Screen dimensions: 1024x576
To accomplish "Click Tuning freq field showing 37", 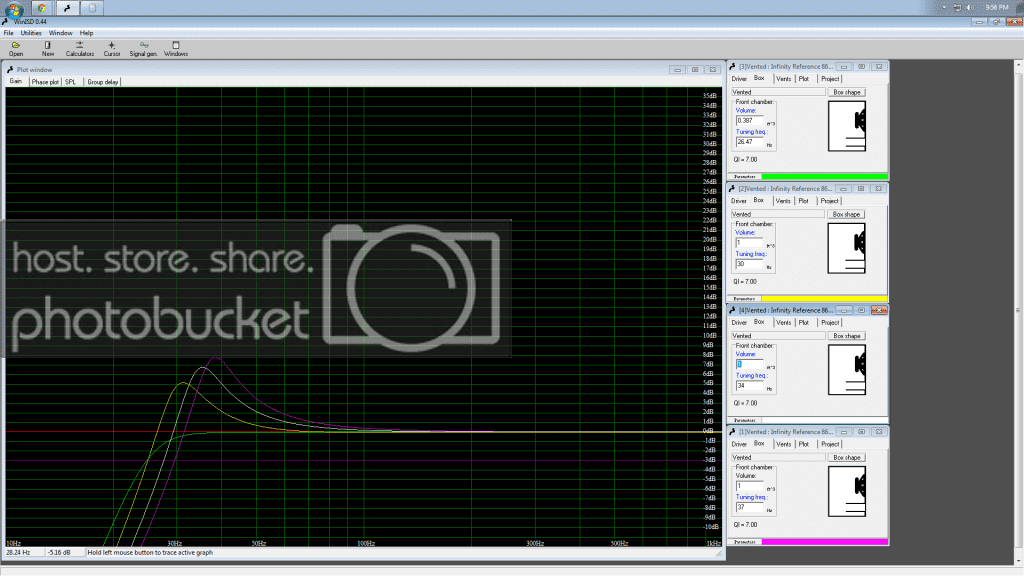I will tap(749, 507).
